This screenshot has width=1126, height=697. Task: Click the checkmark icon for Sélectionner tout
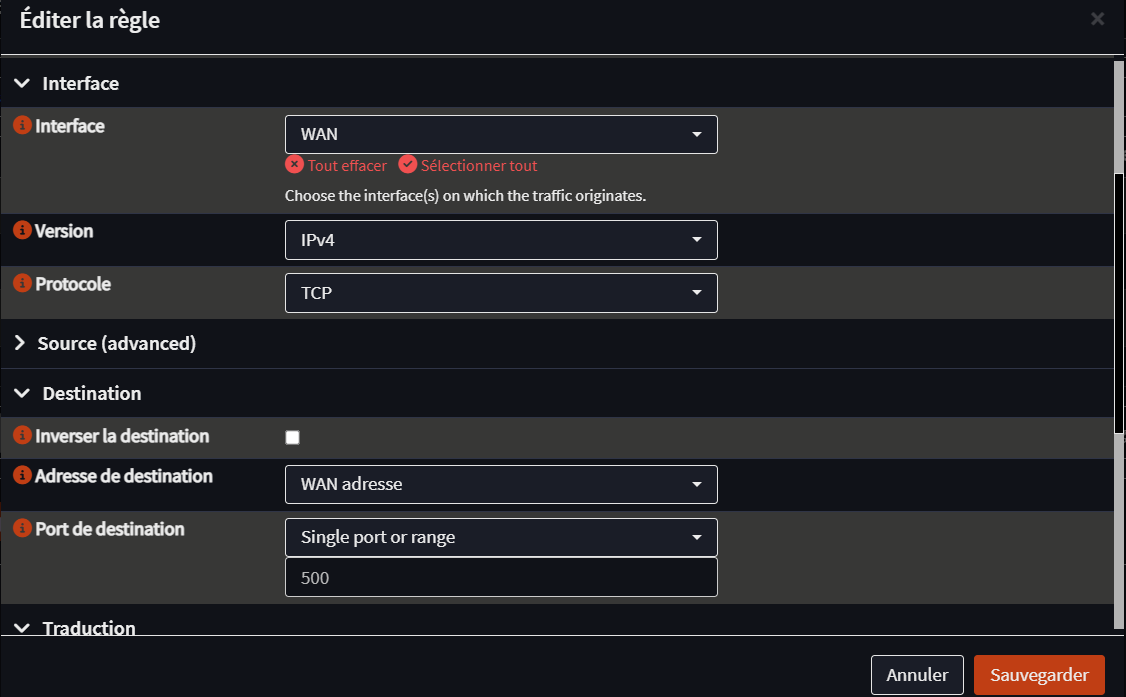[x=408, y=164]
